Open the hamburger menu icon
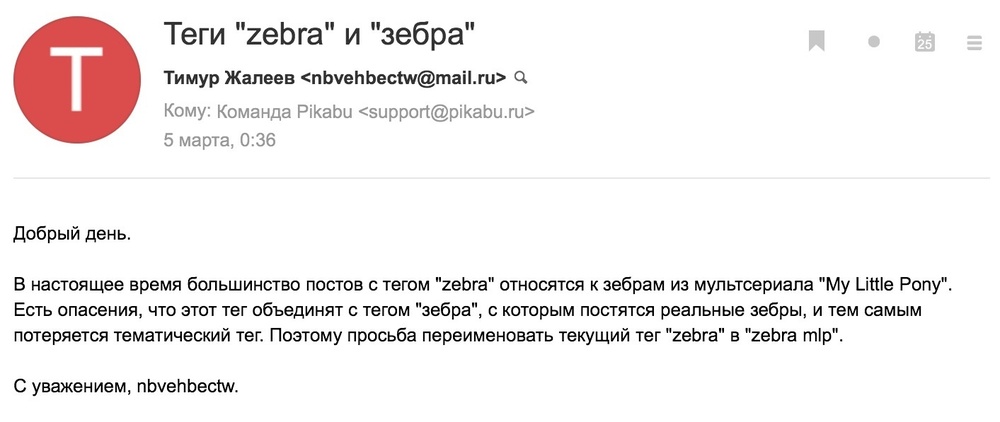The image size is (1000, 422). [975, 42]
